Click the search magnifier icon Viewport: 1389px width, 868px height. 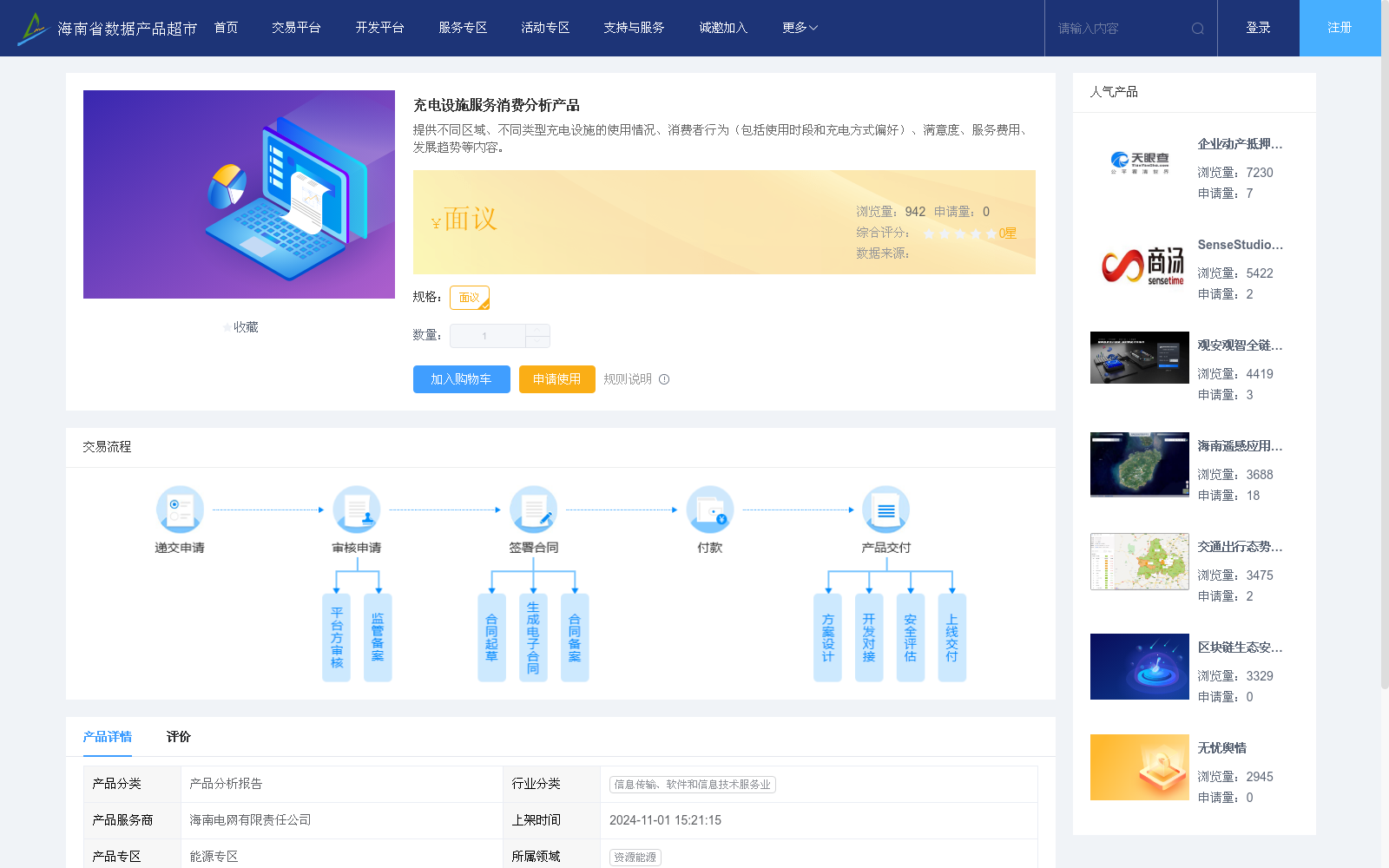coord(1198,29)
